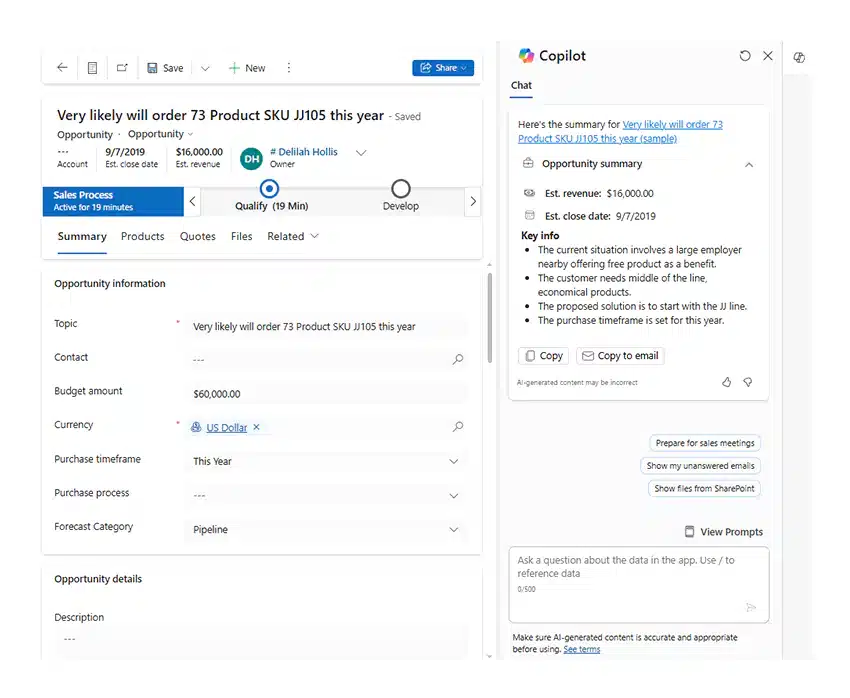Open the Save options dropdown arrow

click(x=205, y=68)
